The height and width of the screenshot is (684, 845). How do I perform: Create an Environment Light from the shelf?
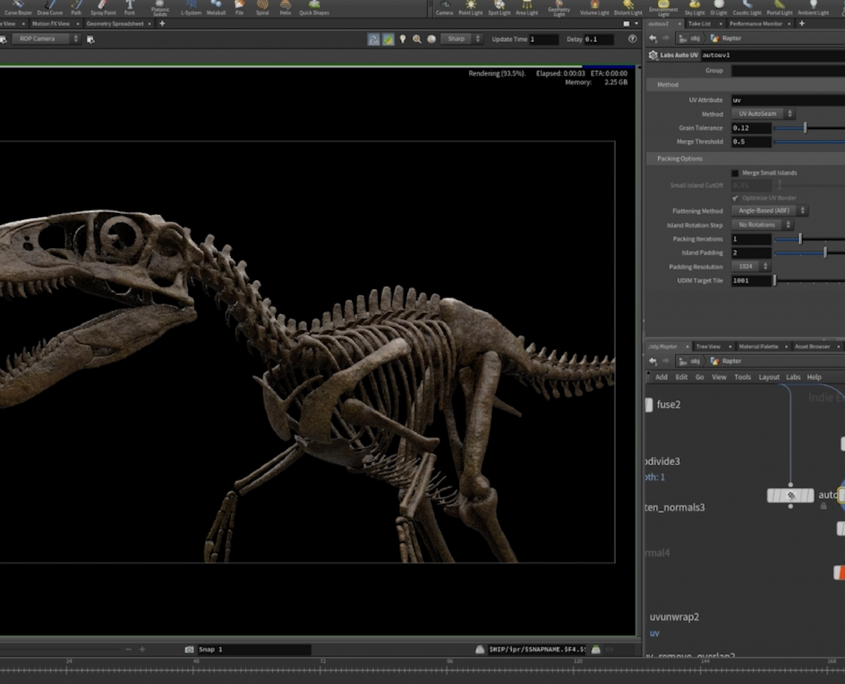(662, 8)
